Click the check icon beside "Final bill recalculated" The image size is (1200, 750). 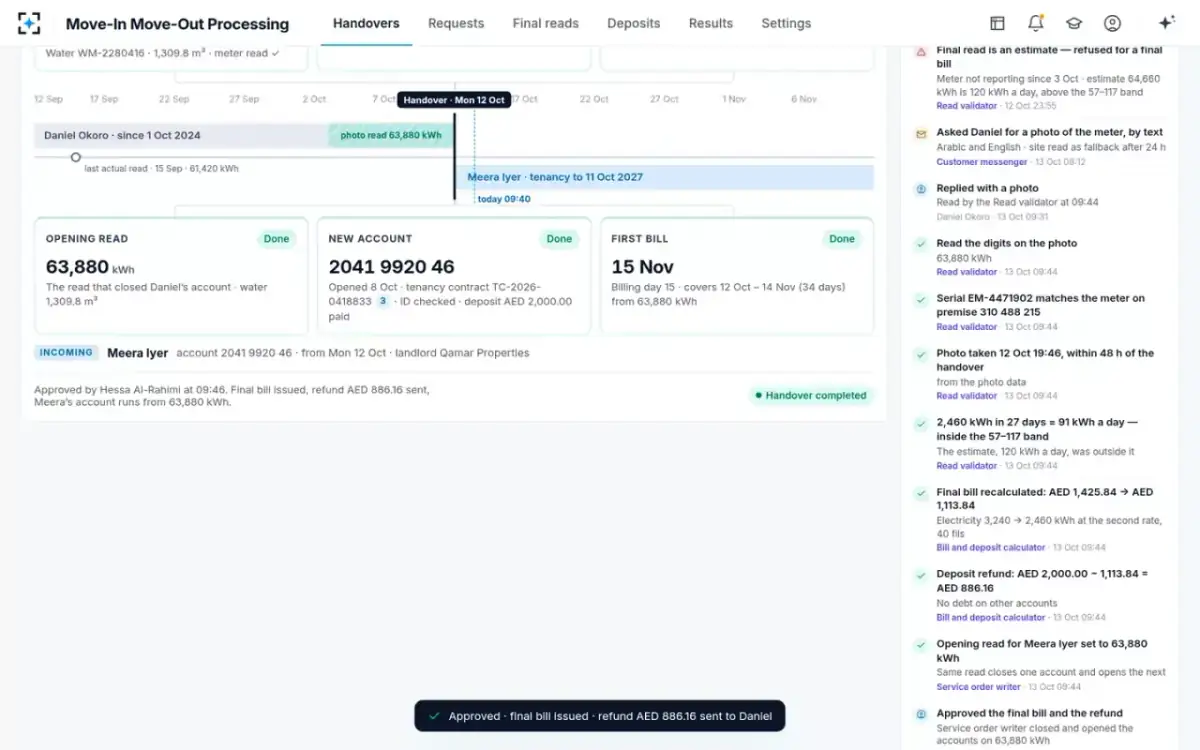tap(921, 493)
